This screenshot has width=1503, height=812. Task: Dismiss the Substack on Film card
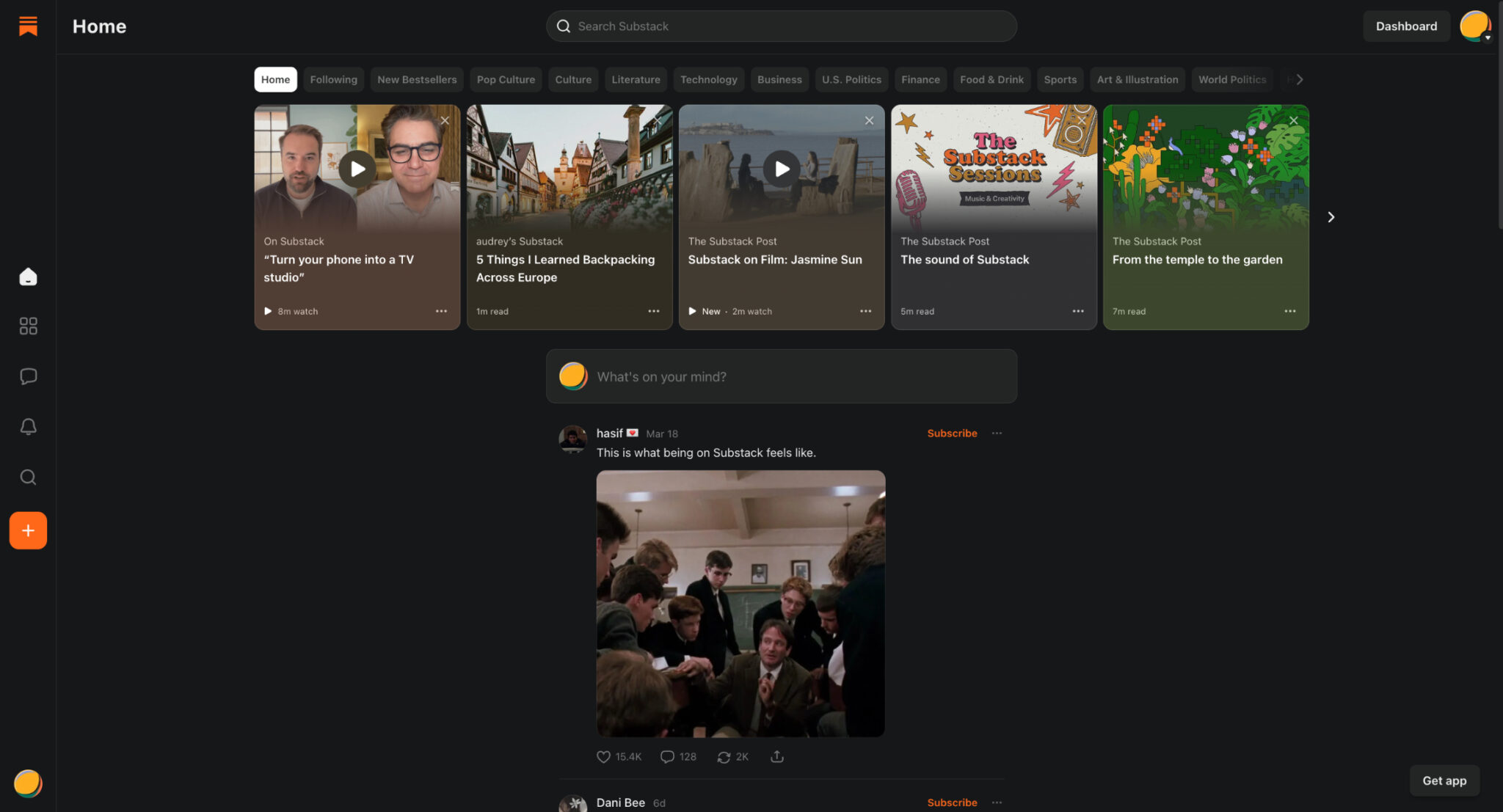point(869,120)
